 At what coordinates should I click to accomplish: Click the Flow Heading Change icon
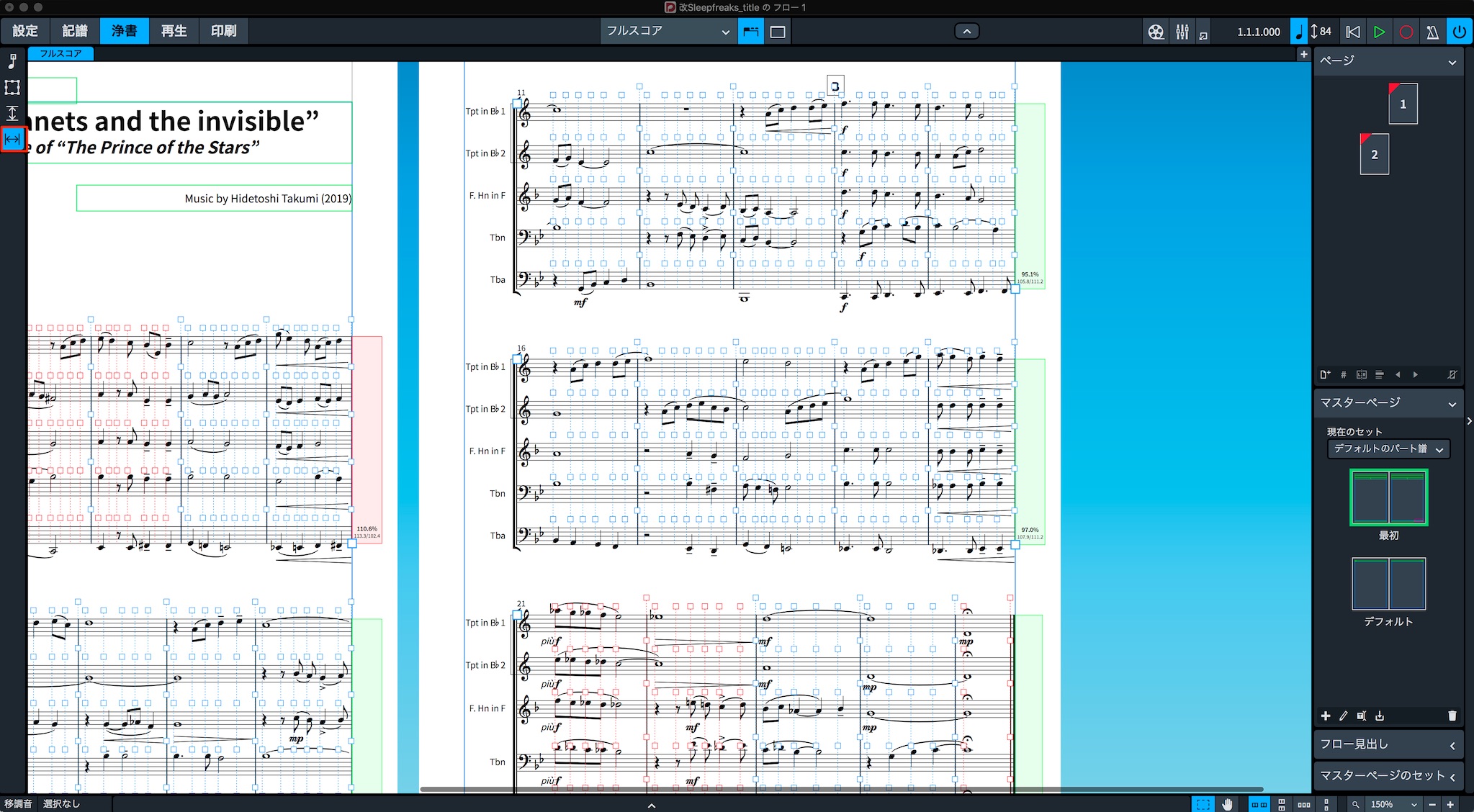(1380, 375)
